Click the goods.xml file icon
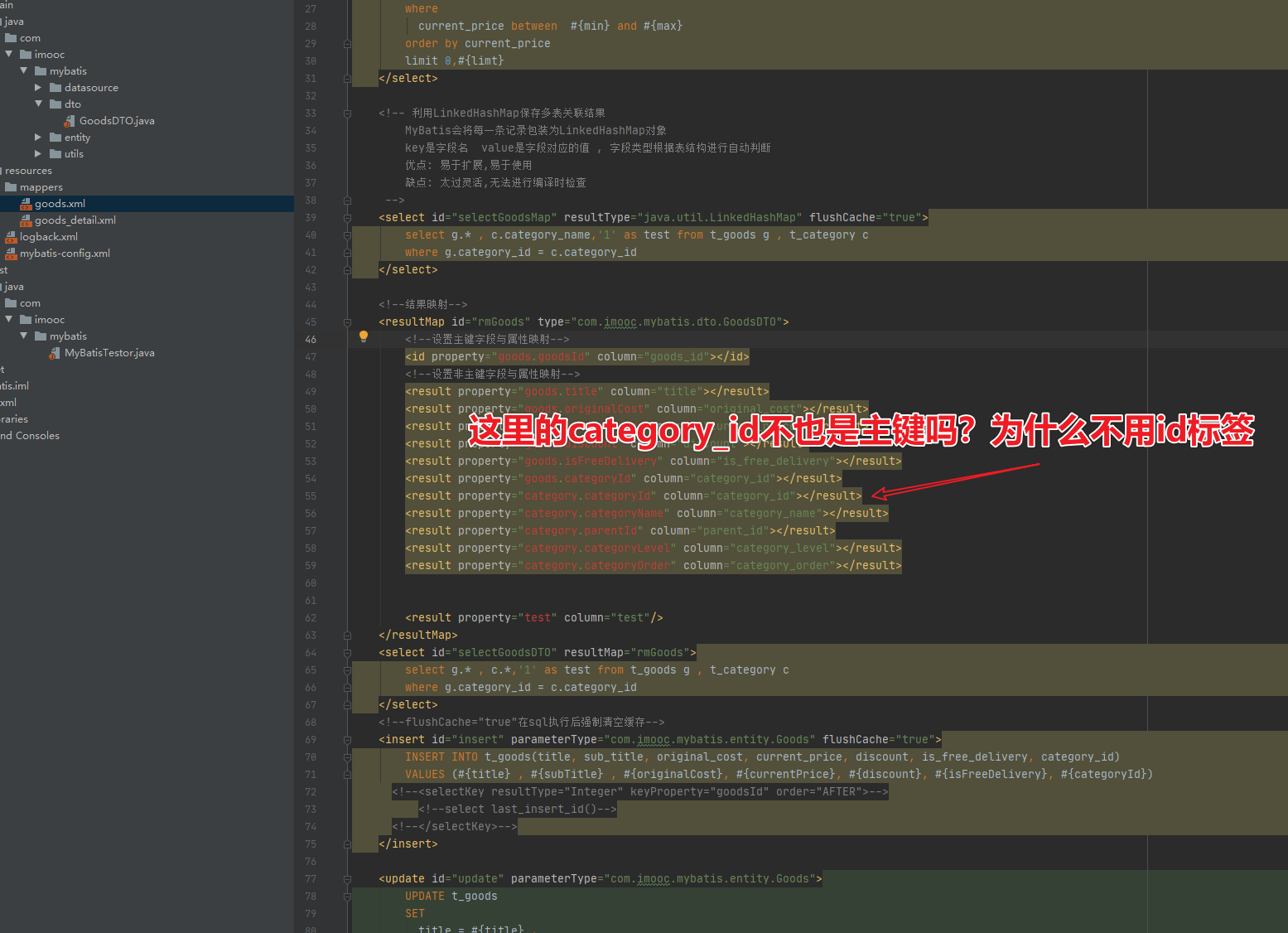1288x933 pixels. click(x=26, y=204)
